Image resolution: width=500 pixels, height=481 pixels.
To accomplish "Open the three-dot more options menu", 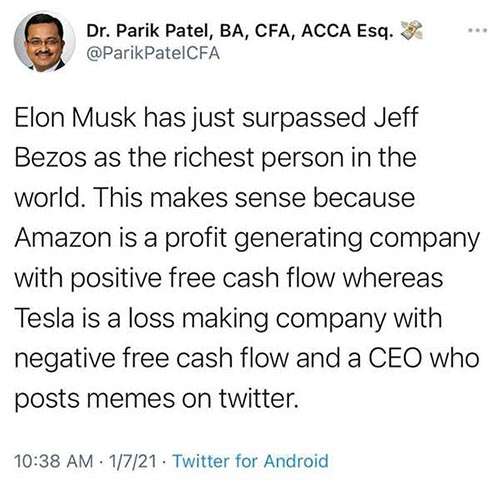I will coord(477,30).
